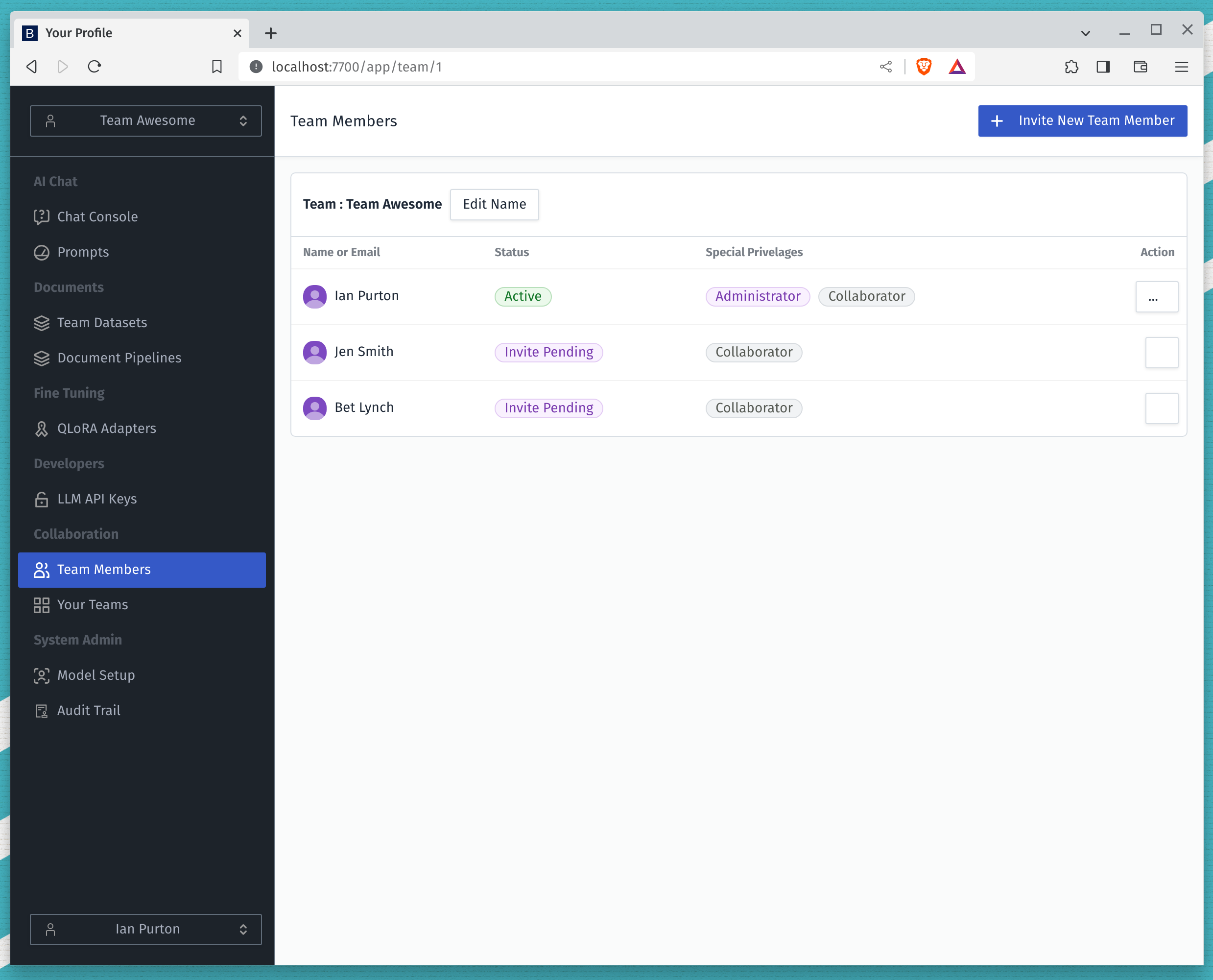This screenshot has width=1213, height=980.
Task: Click Edit Name for Team Awesome
Action: [493, 204]
